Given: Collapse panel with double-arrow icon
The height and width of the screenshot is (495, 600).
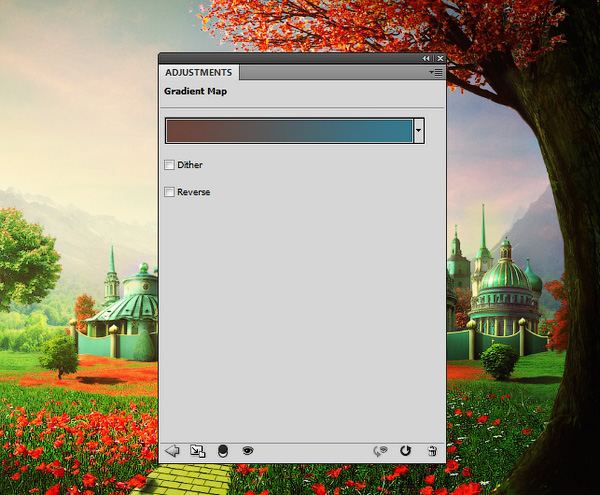Looking at the screenshot, I should [426, 59].
